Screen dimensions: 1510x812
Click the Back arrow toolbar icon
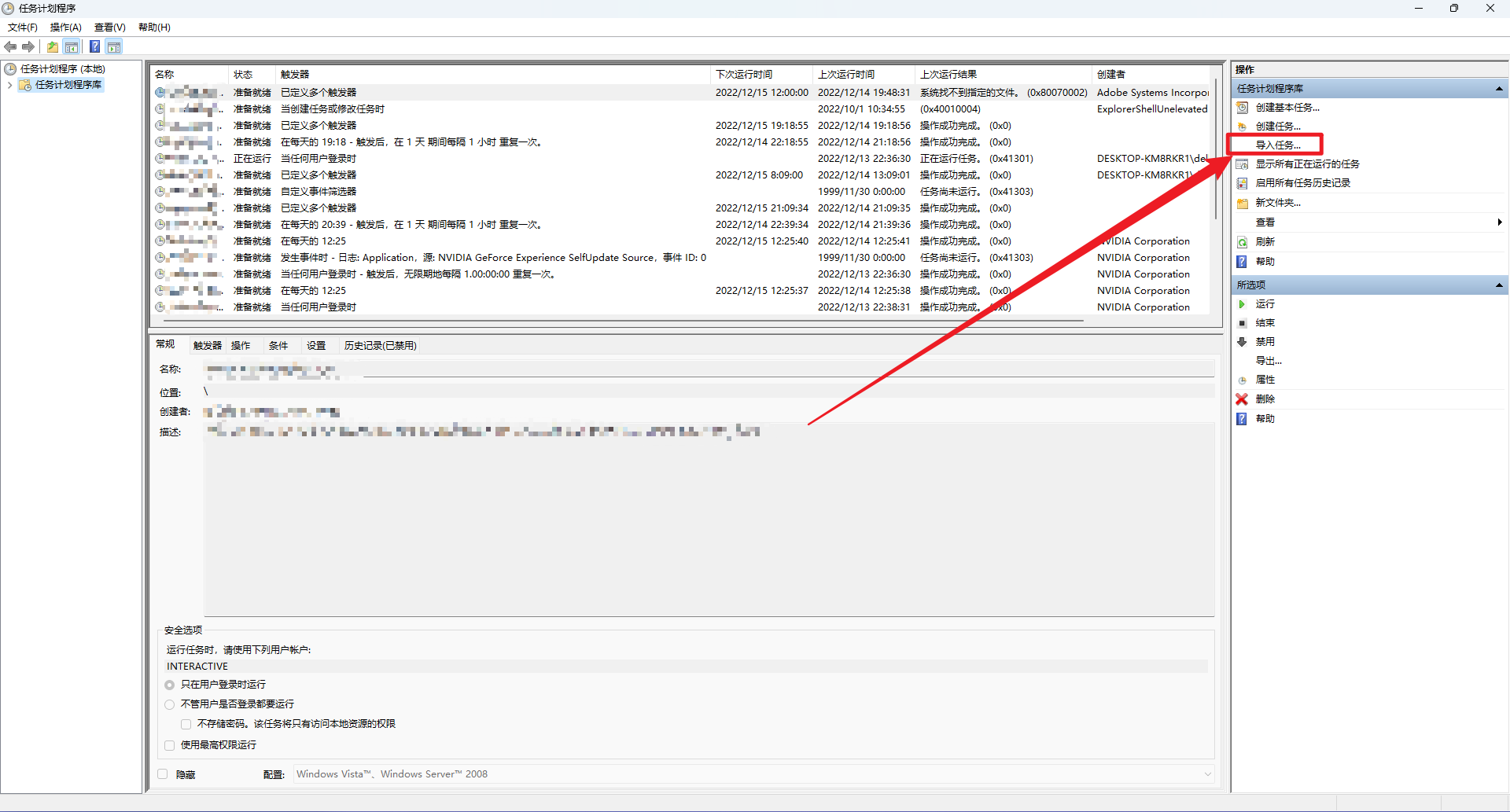pyautogui.click(x=10, y=46)
